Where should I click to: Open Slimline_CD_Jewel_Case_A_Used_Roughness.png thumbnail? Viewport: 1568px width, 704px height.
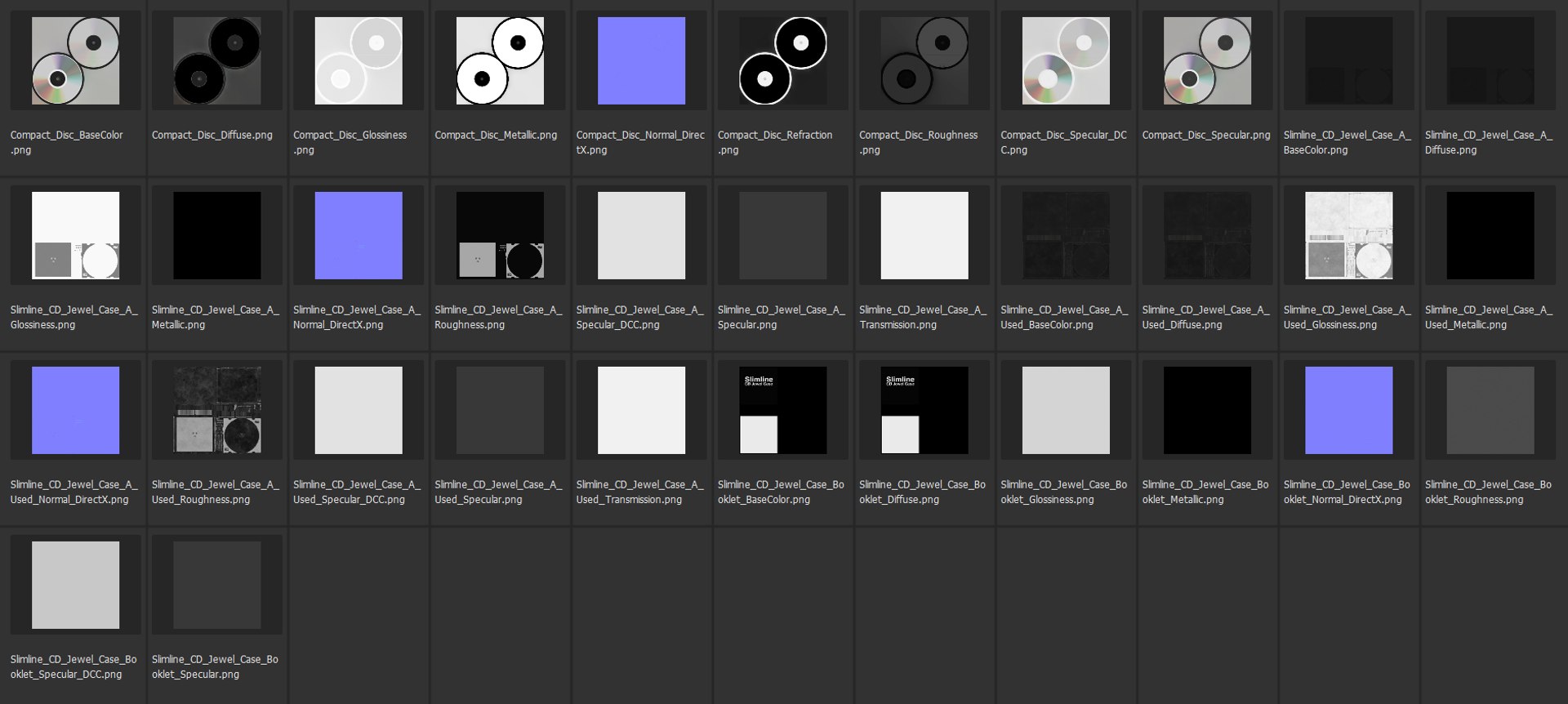[217, 410]
